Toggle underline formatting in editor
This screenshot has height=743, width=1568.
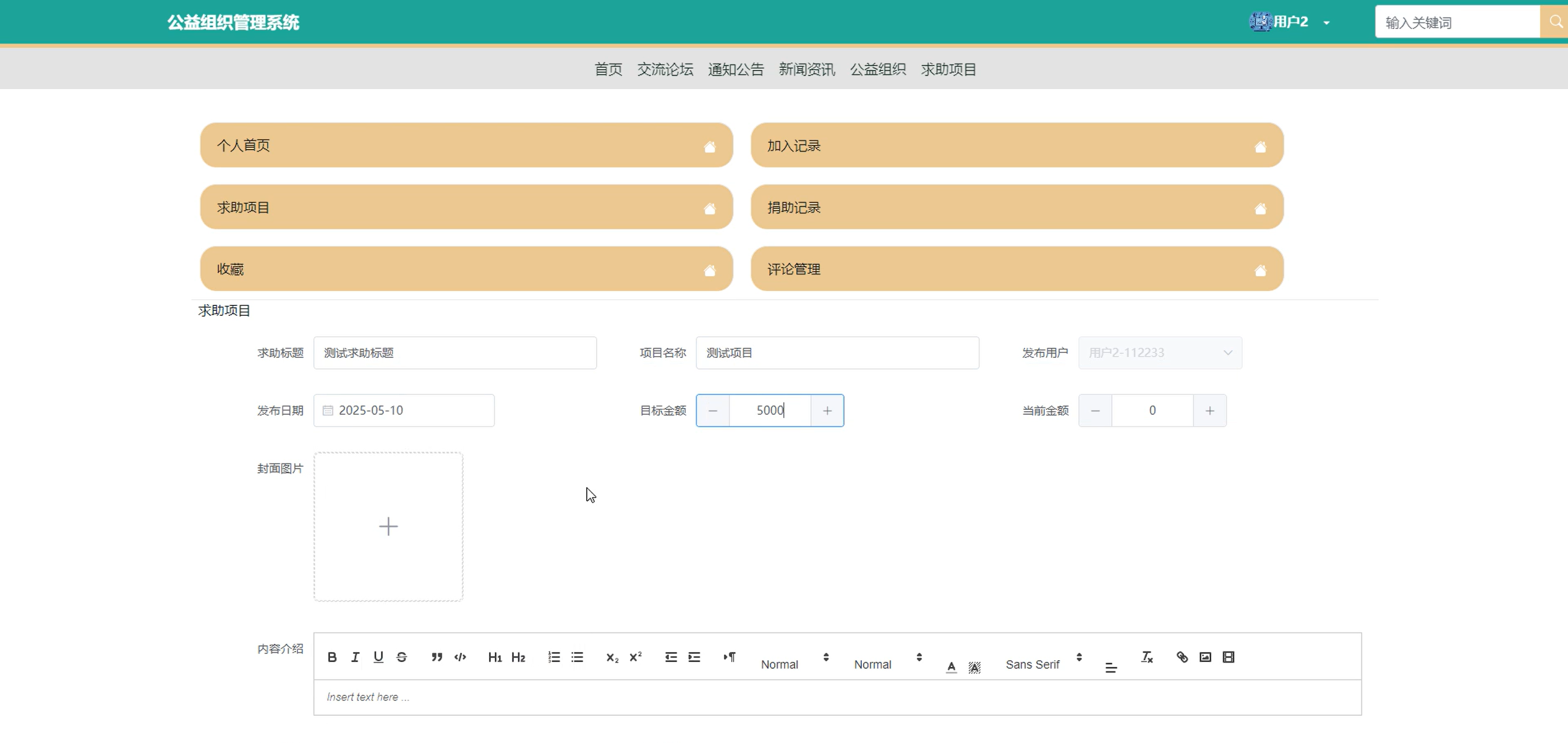coord(378,657)
